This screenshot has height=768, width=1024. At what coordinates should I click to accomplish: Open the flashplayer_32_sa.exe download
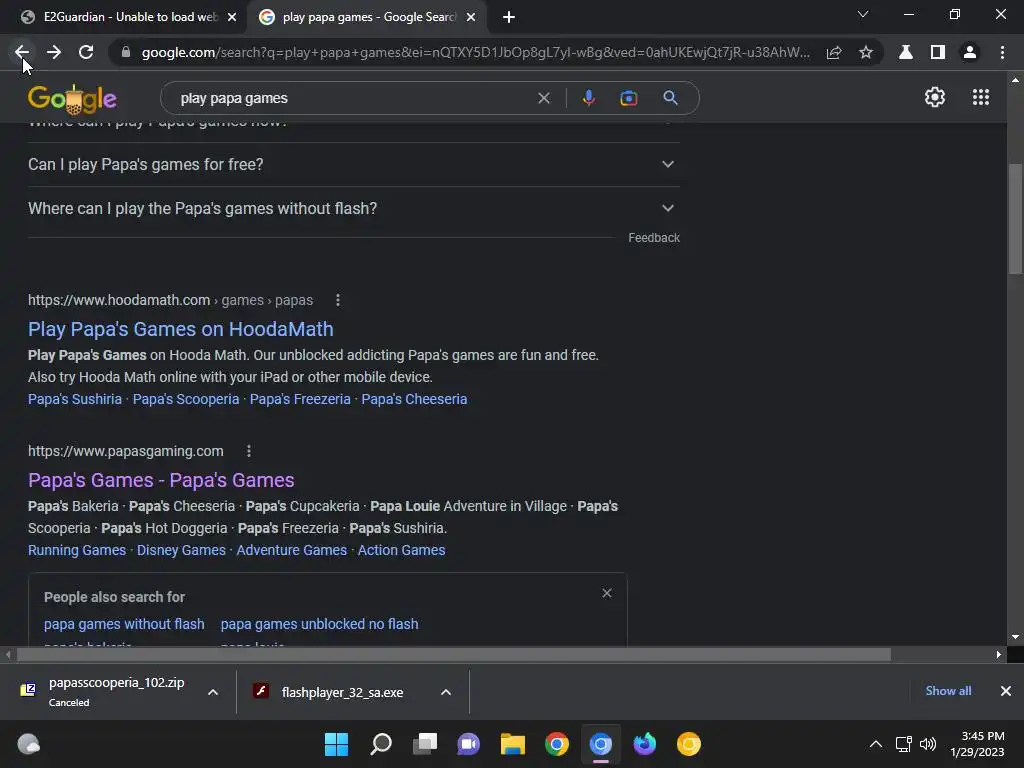(x=341, y=692)
